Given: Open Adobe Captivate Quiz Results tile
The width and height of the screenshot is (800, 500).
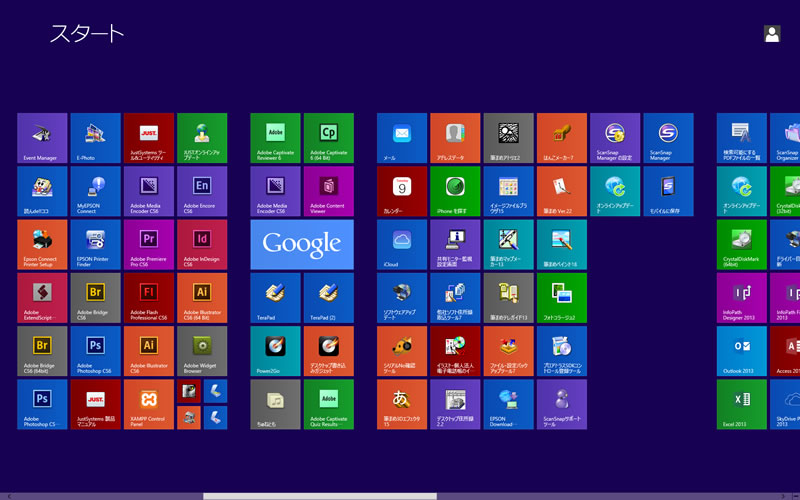Looking at the screenshot, I should pos(329,405).
